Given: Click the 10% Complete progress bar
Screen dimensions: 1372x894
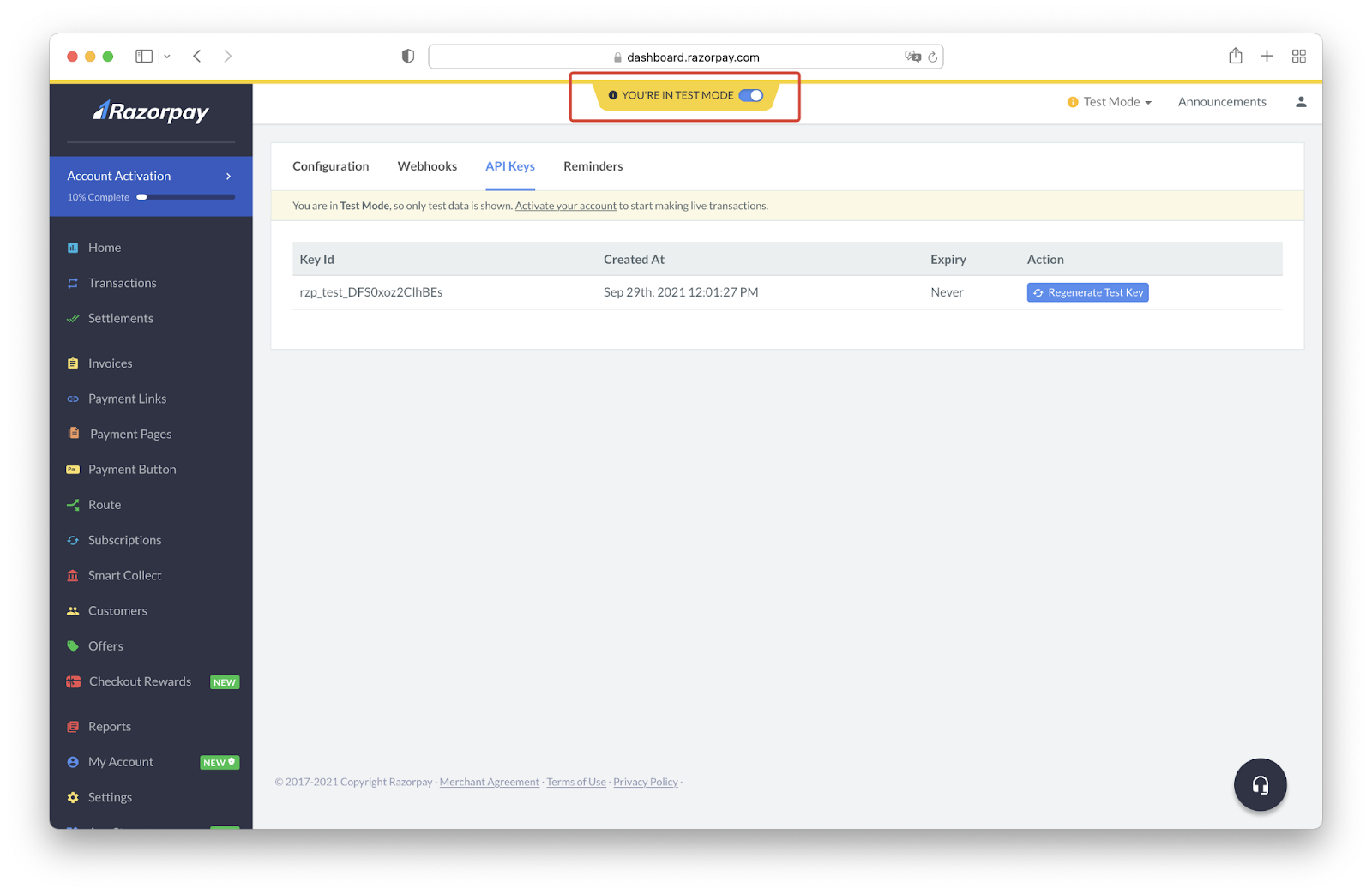Looking at the screenshot, I should [x=185, y=197].
